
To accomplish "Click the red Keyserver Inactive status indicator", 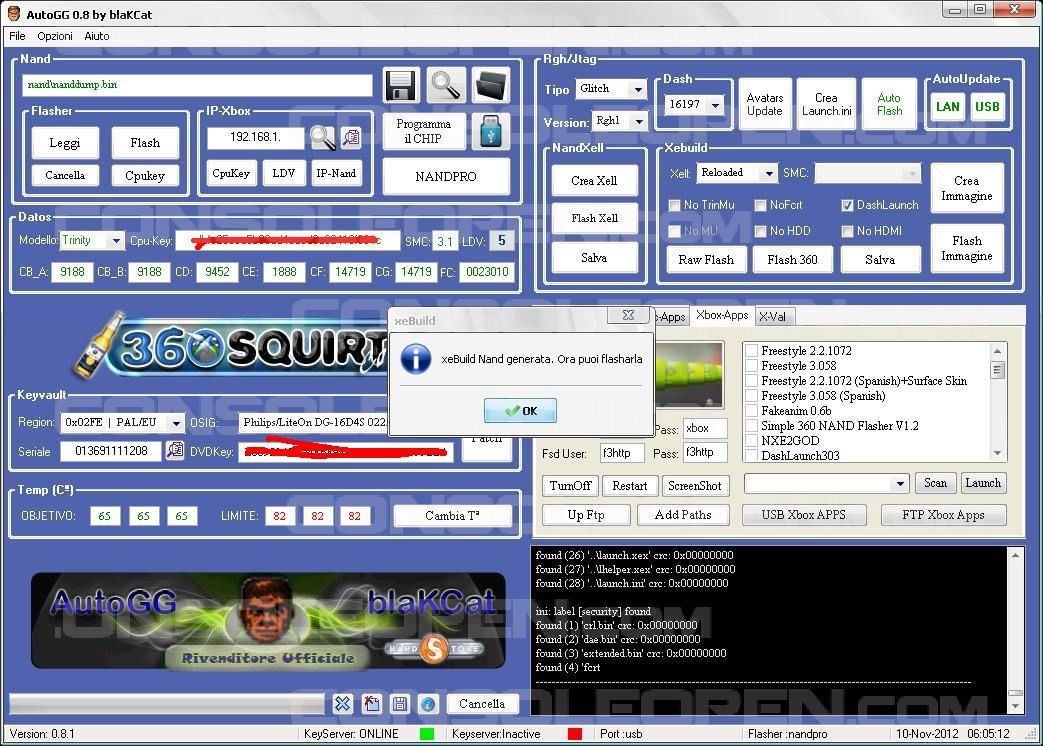I will [x=575, y=734].
